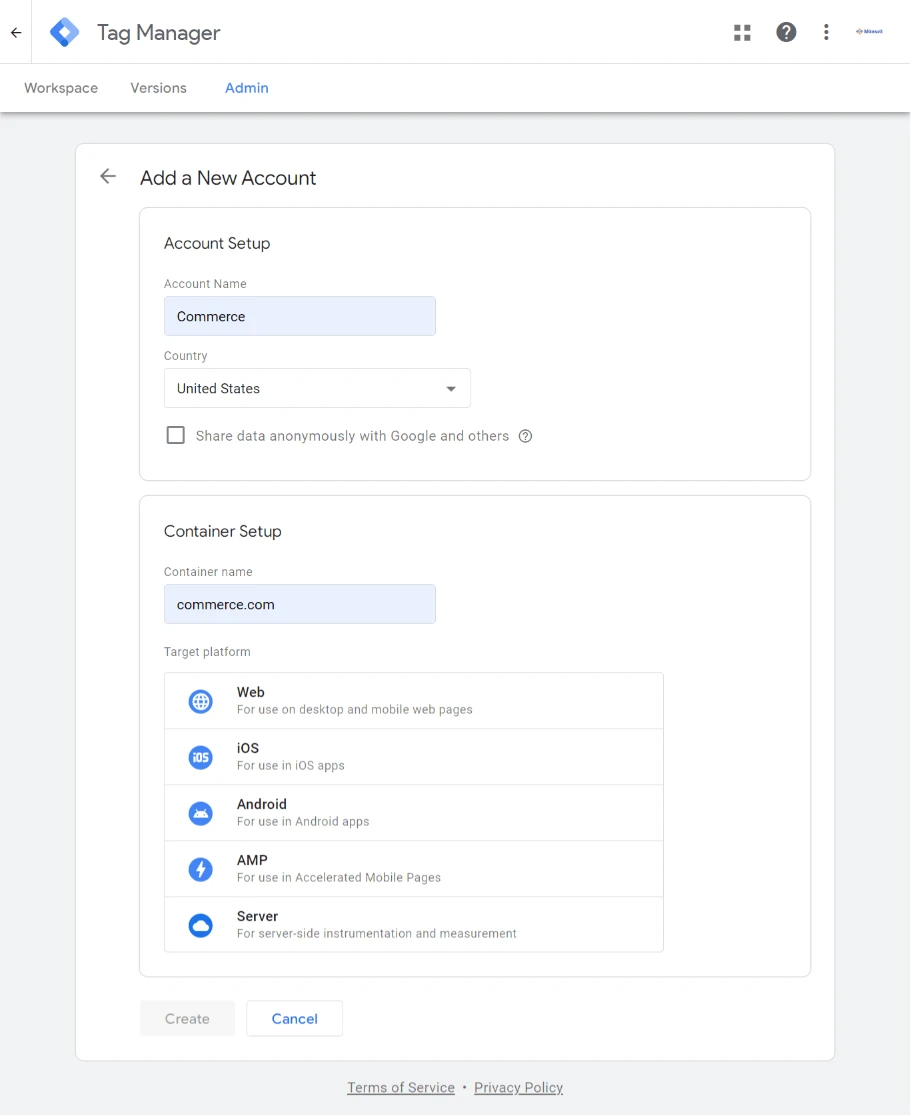This screenshot has height=1116, width=911.
Task: Enable Share data anonymously checkbox
Action: (176, 436)
